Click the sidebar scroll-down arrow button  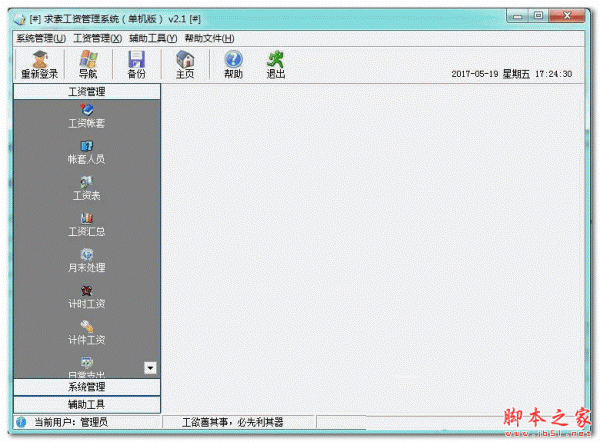(x=150, y=368)
